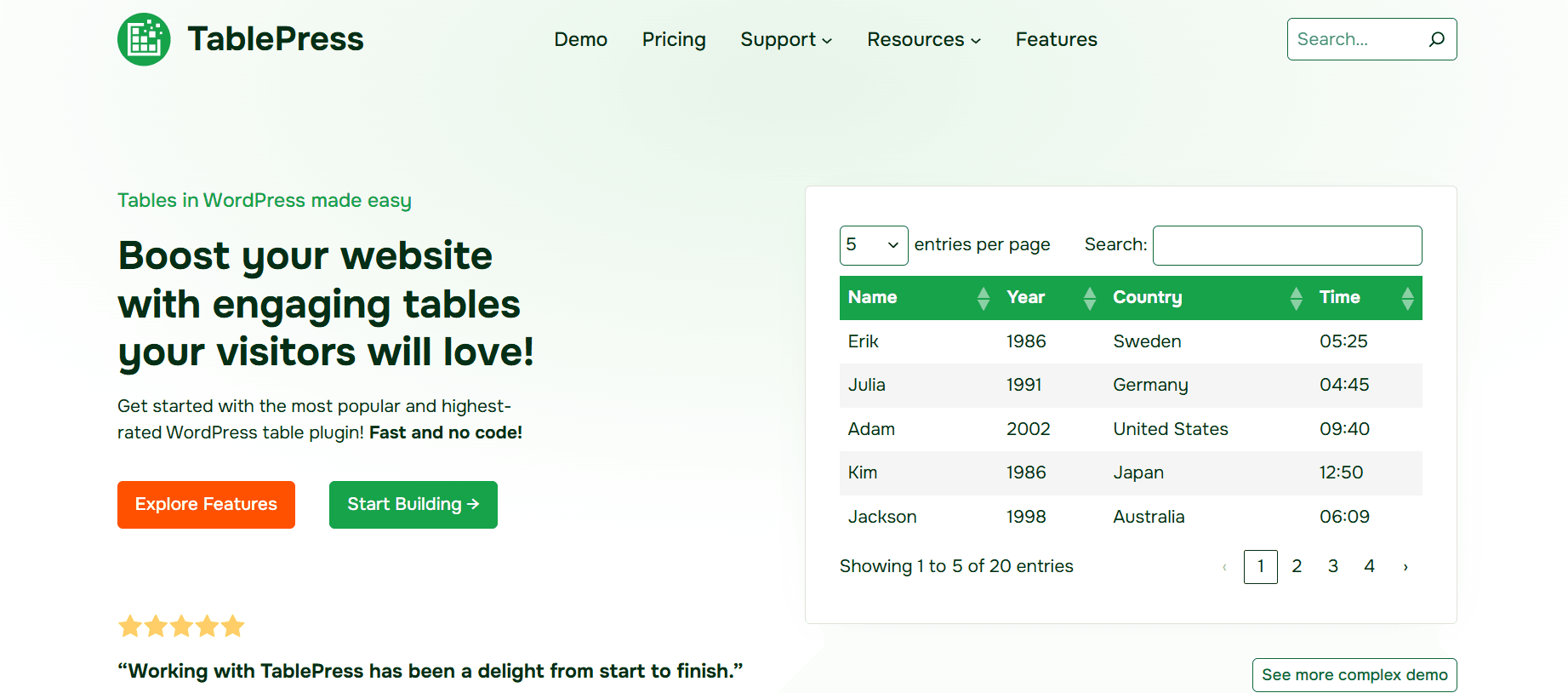Screen dimensions: 1568x693
Task: Click the 06:09 time cell
Action: 1366,517
